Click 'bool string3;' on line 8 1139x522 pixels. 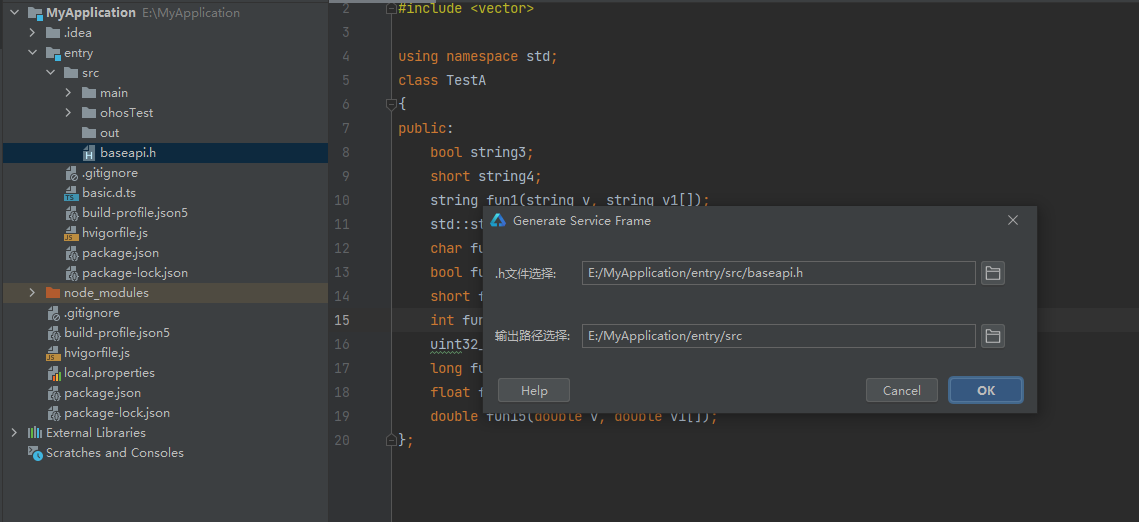482,152
